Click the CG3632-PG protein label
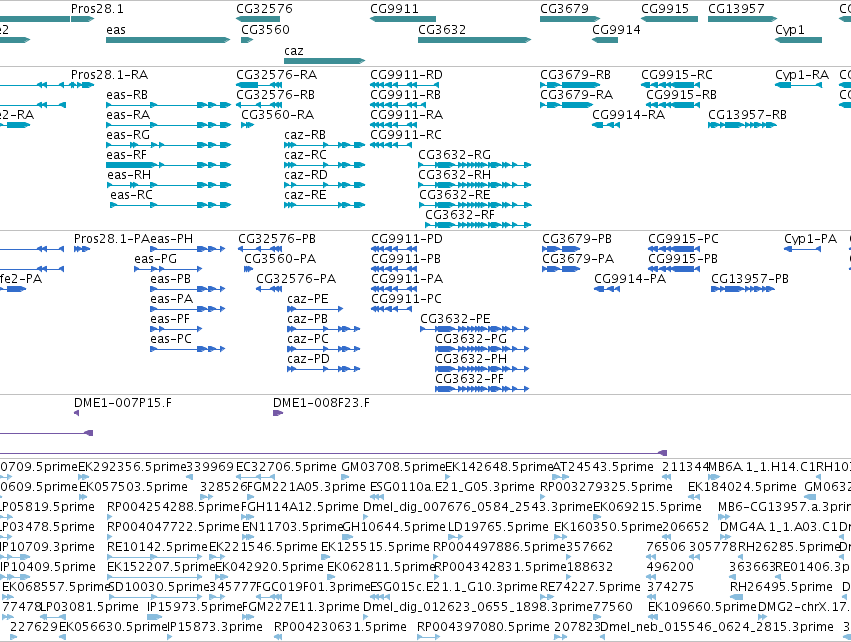The height and width of the screenshot is (642, 851). pos(471,339)
